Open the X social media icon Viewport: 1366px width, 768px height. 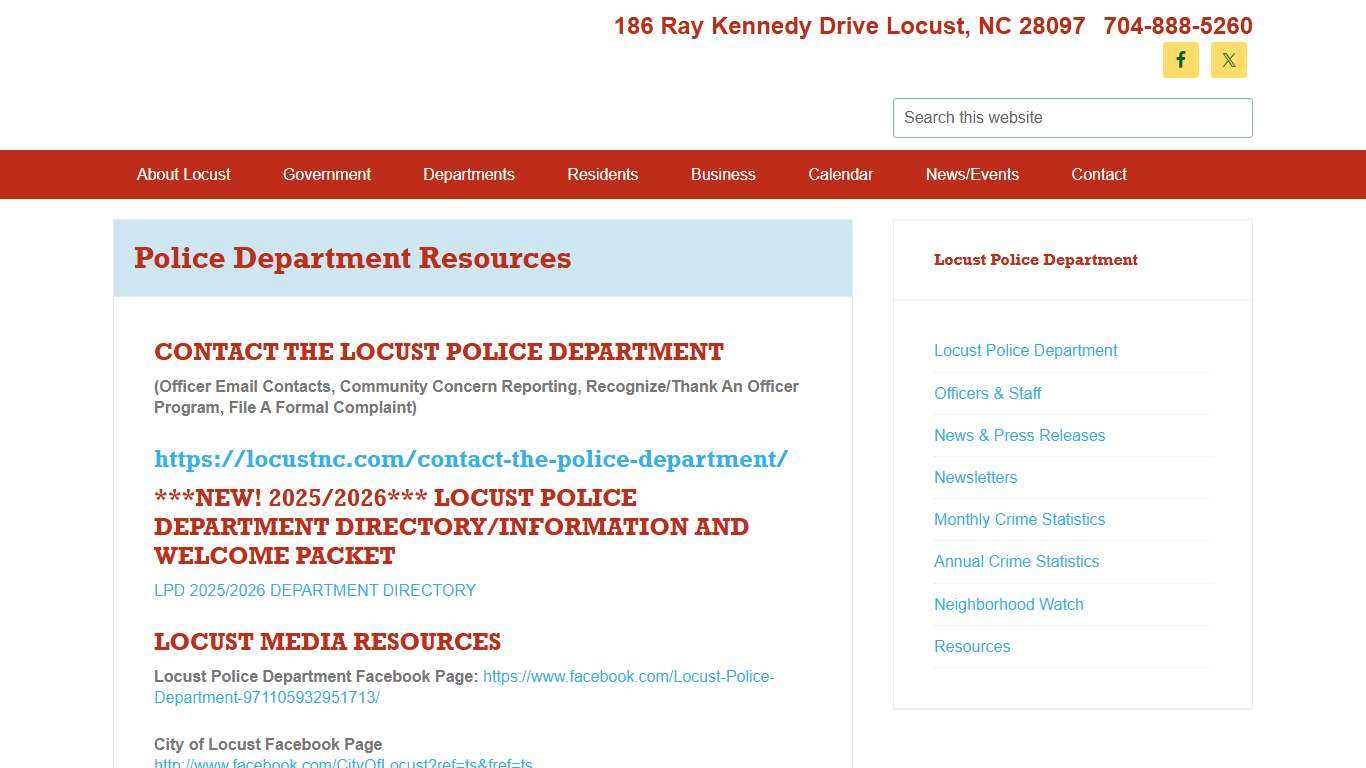pyautogui.click(x=1228, y=59)
